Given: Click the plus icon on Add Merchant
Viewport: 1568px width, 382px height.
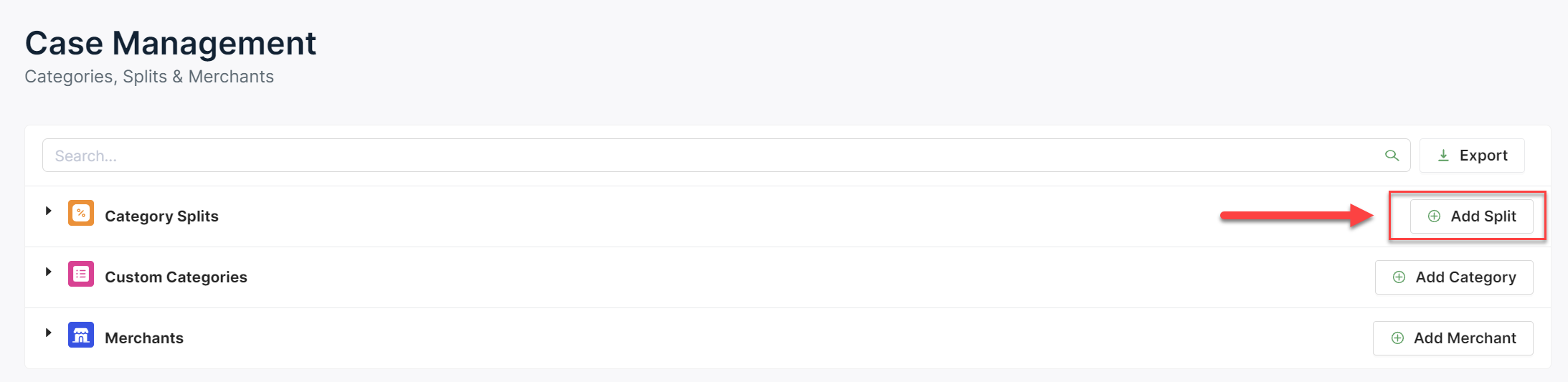Looking at the screenshot, I should tap(1397, 338).
